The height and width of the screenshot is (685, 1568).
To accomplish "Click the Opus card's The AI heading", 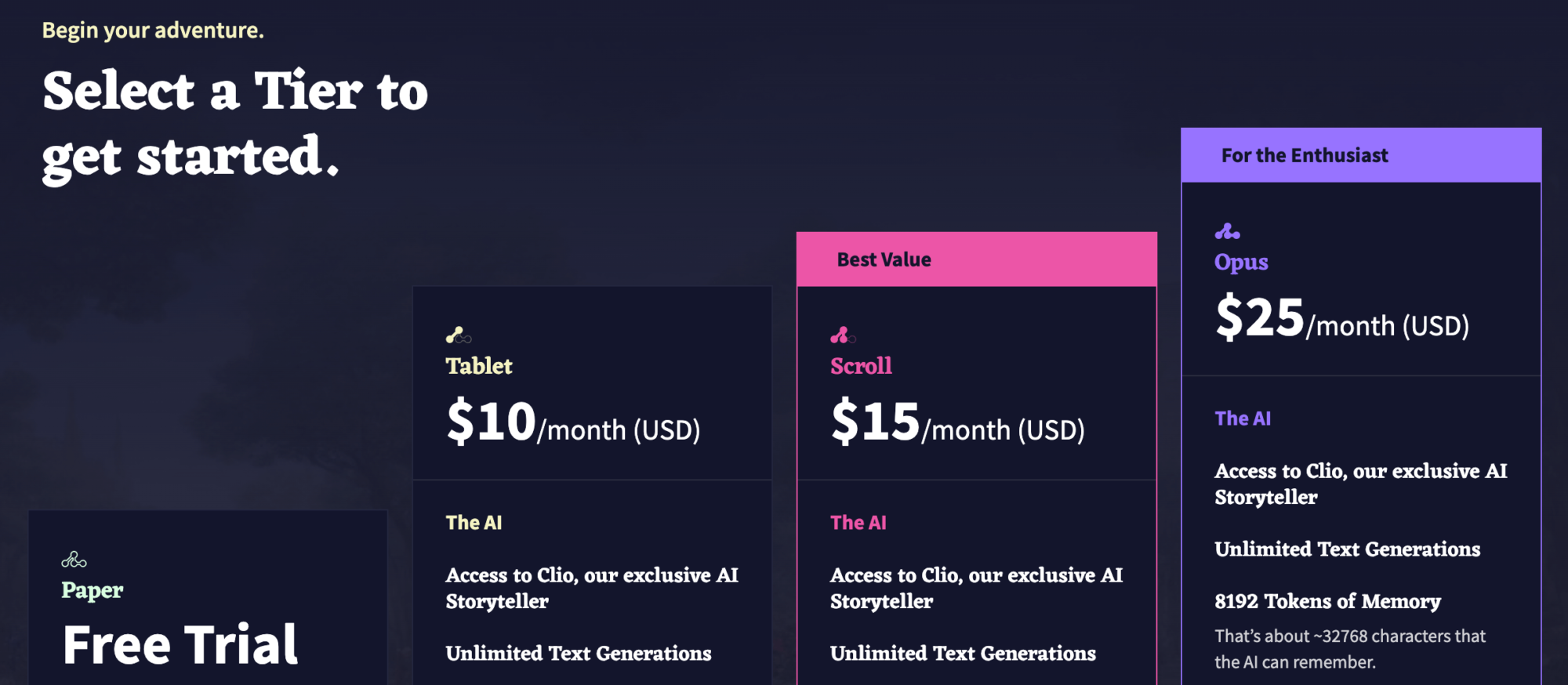I will point(1243,419).
